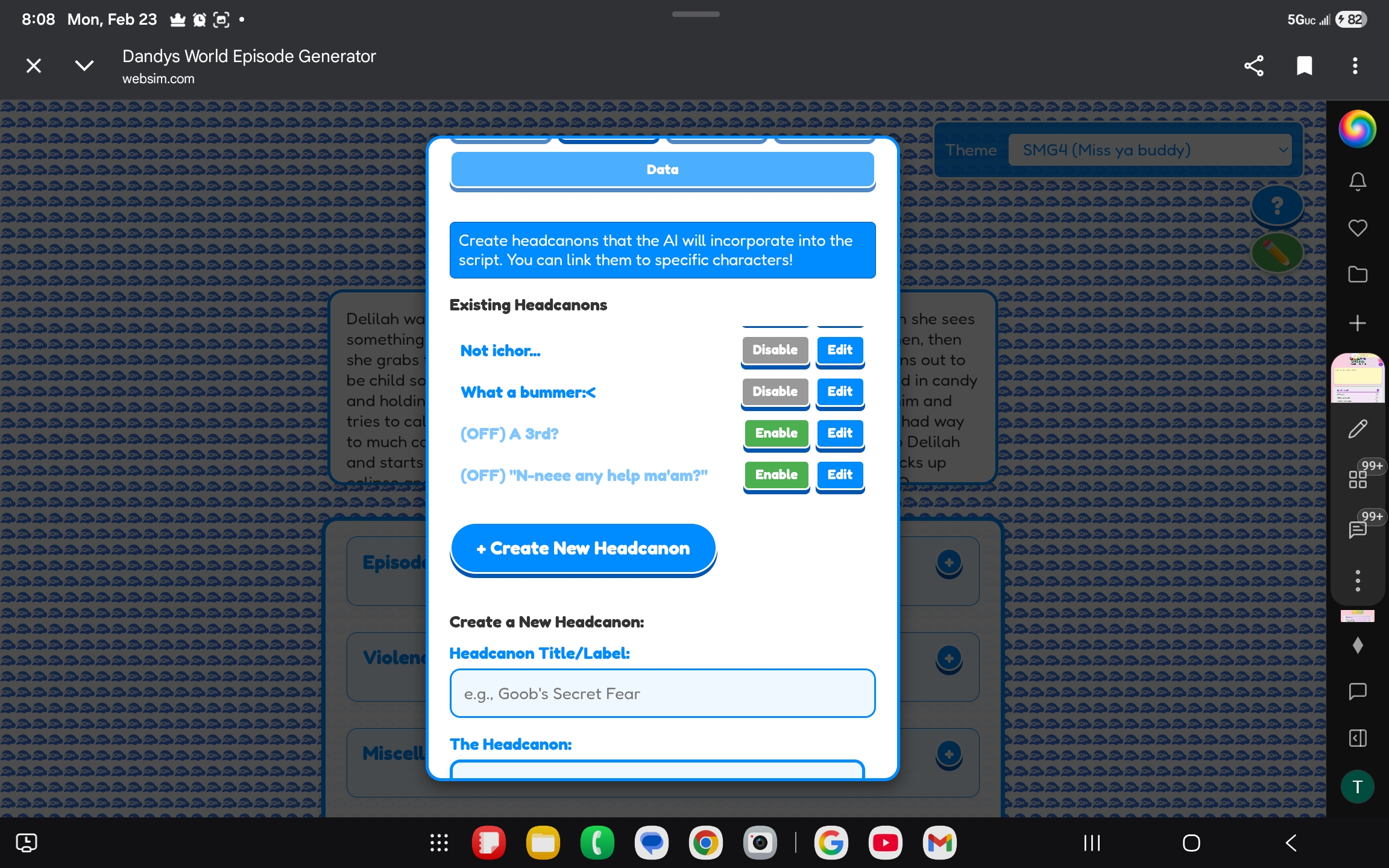Select the Data tab
Image resolution: width=1389 pixels, height=868 pixels.
coord(662,170)
